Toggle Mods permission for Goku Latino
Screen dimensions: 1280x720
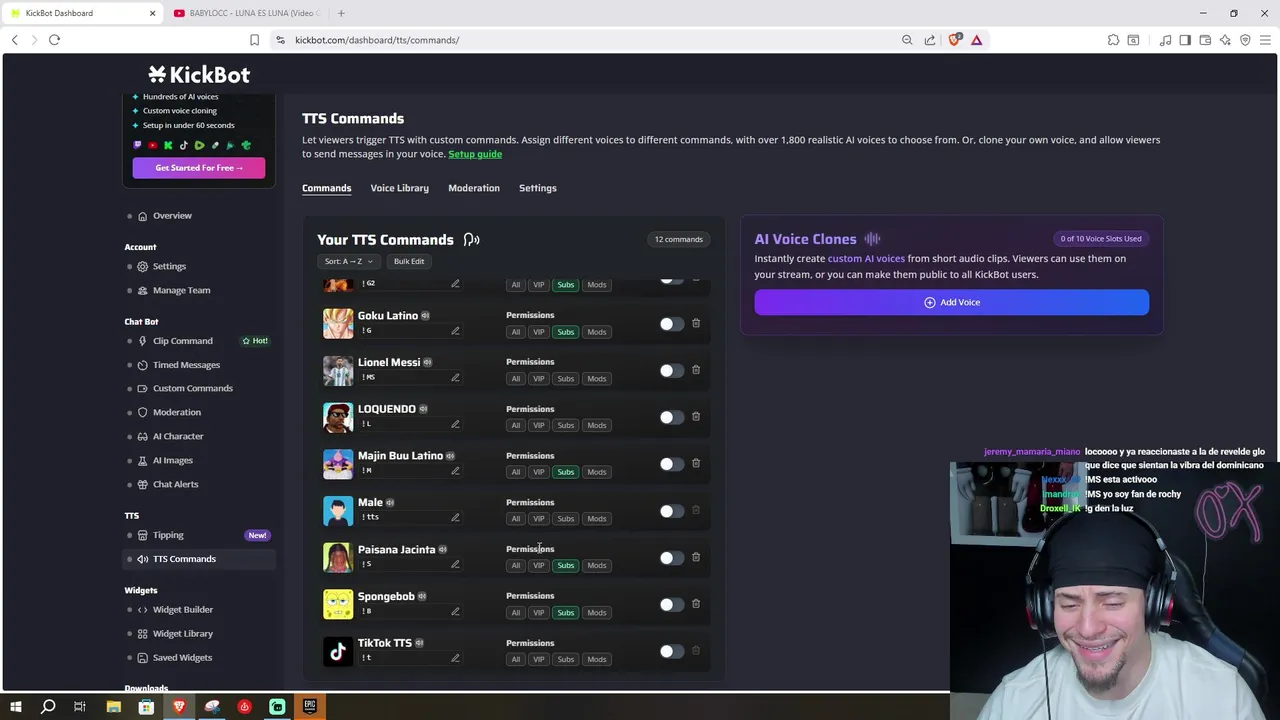tap(597, 332)
